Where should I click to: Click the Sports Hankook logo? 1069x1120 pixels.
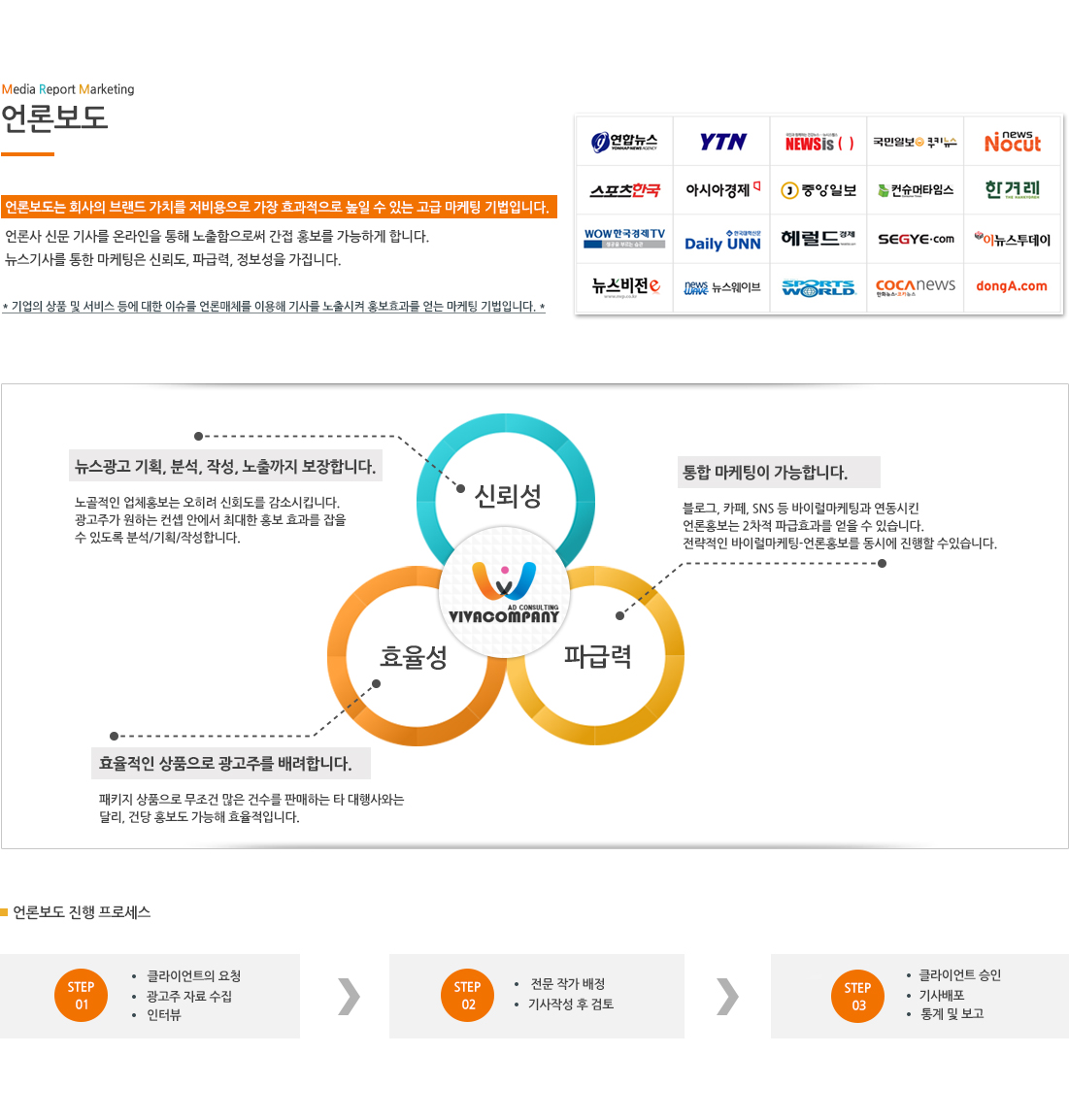(x=624, y=190)
